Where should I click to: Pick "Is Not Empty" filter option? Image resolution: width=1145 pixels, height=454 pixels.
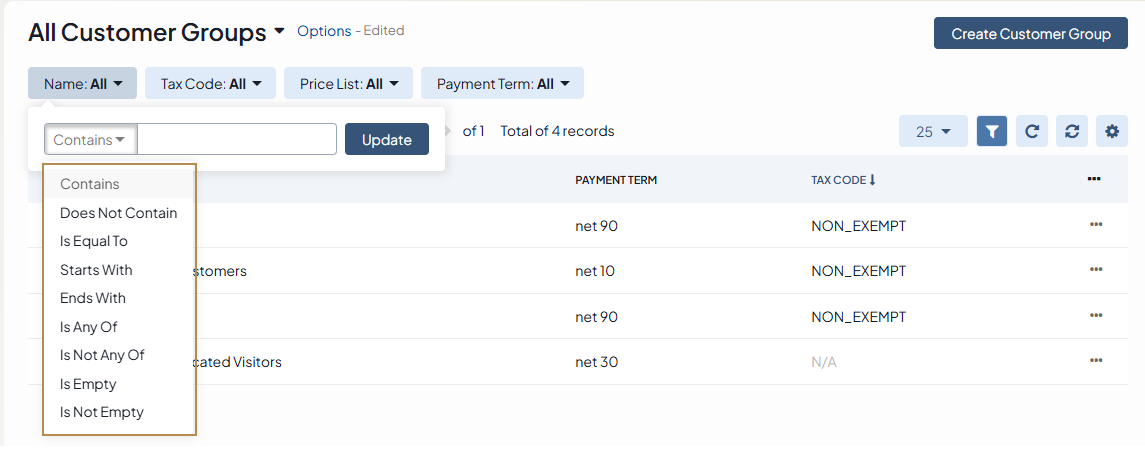point(102,412)
